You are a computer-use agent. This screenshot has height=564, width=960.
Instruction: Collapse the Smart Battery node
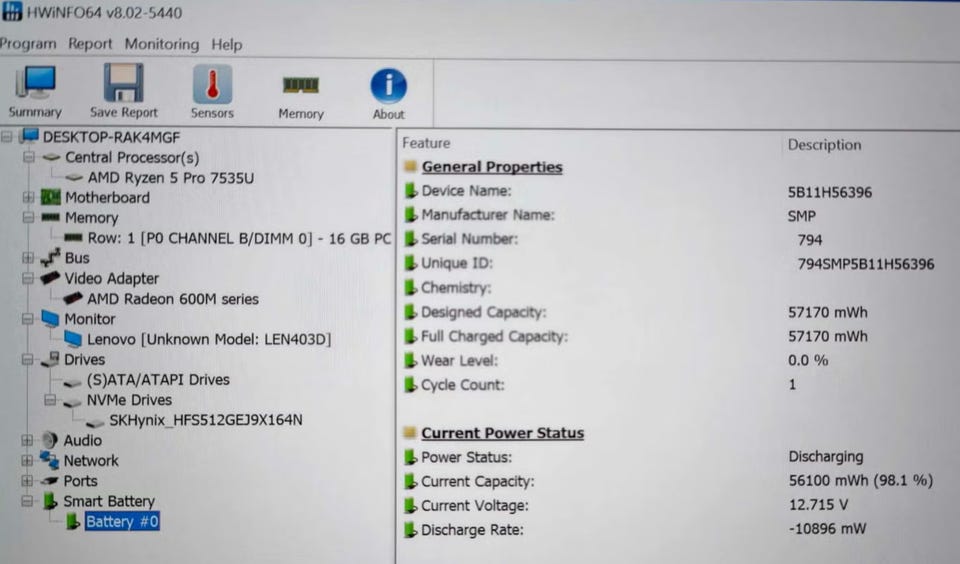click(27, 501)
